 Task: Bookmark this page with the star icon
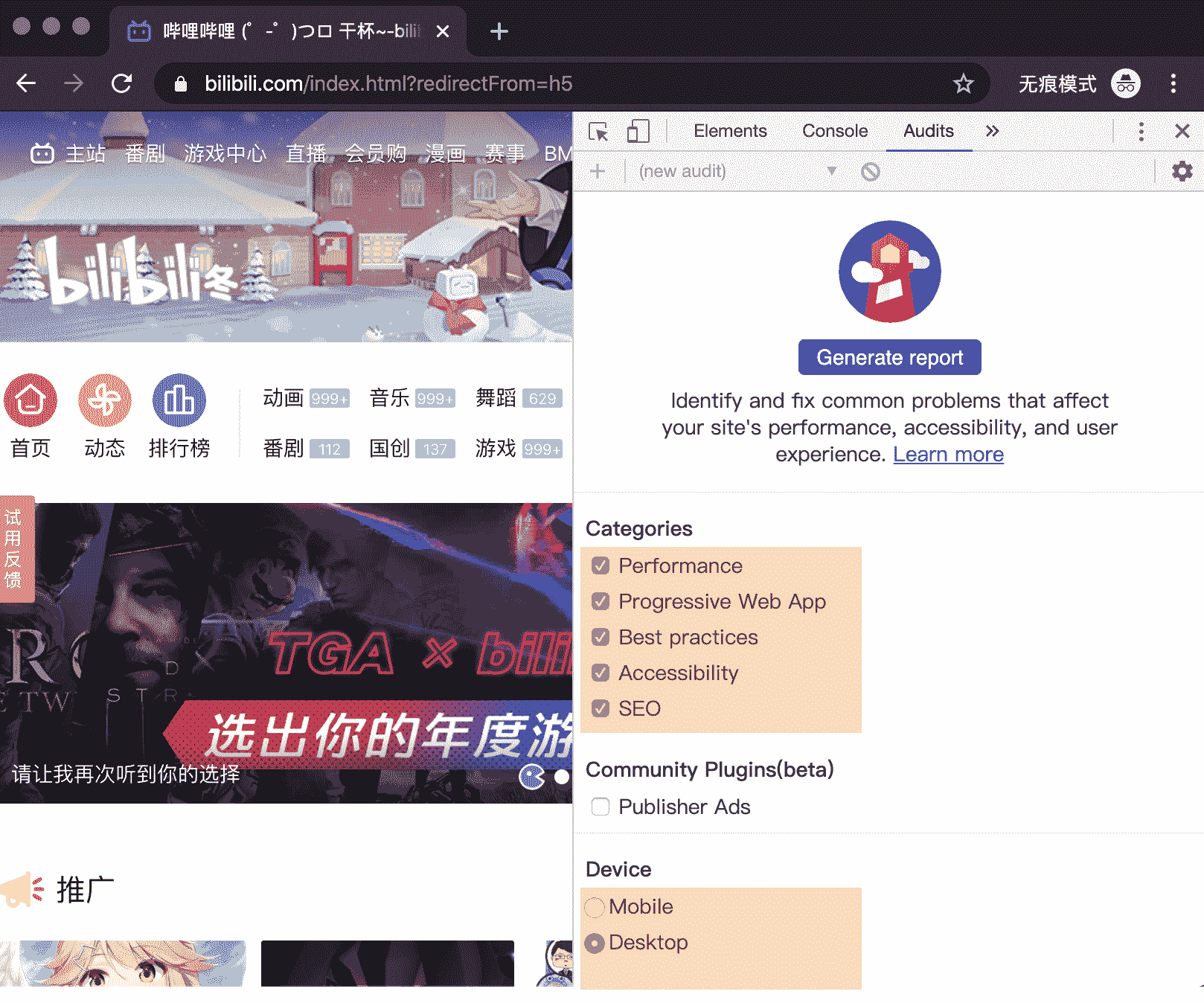(964, 83)
